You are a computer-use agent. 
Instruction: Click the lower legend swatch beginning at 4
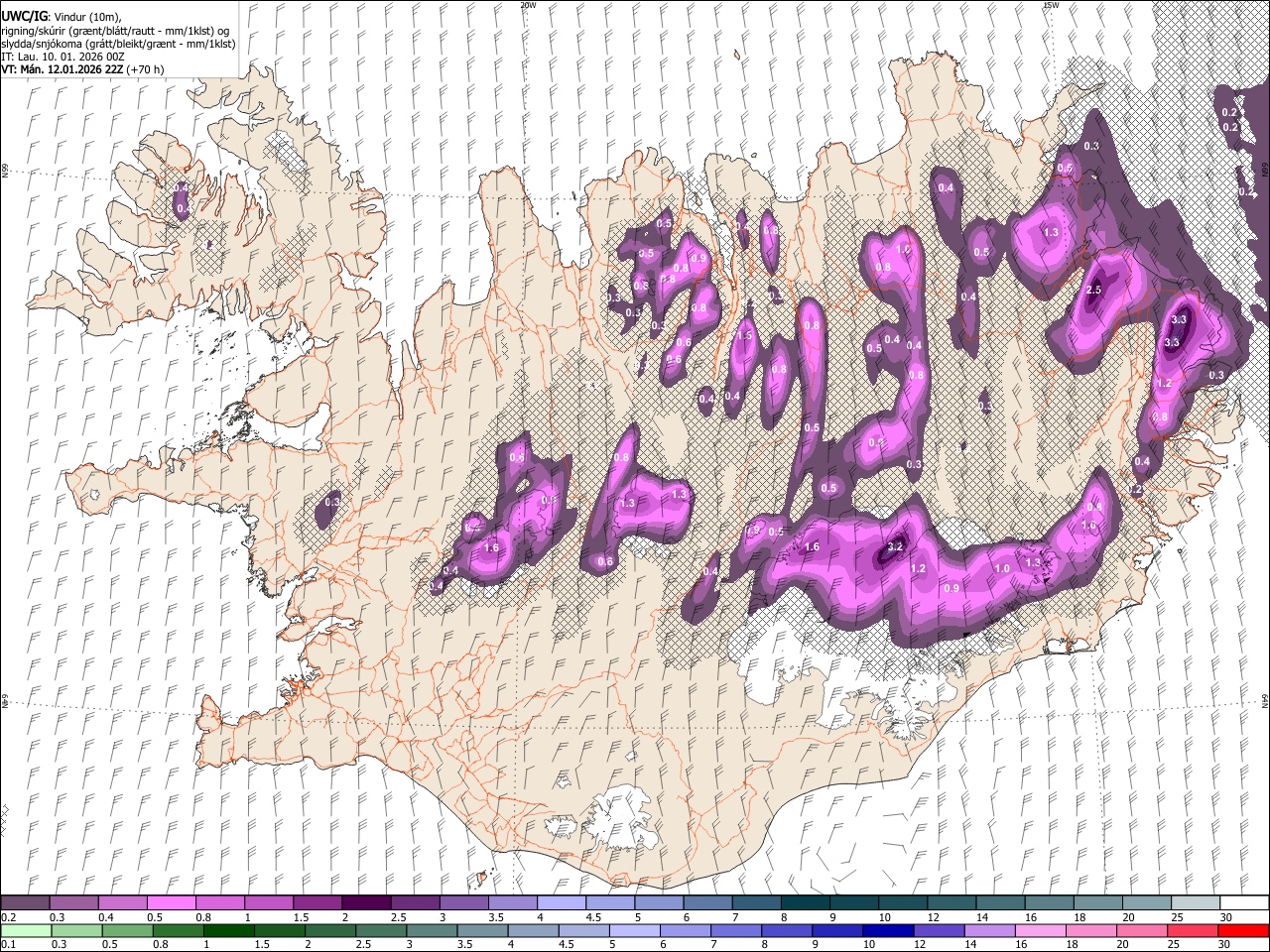pyautogui.click(x=533, y=930)
